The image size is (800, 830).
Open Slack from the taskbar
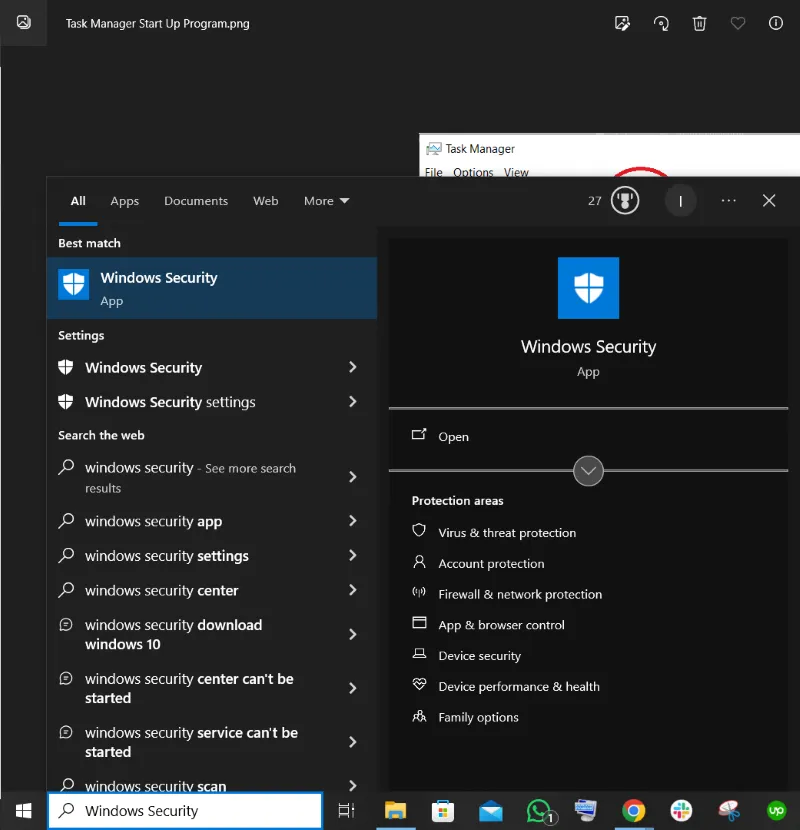(x=681, y=810)
